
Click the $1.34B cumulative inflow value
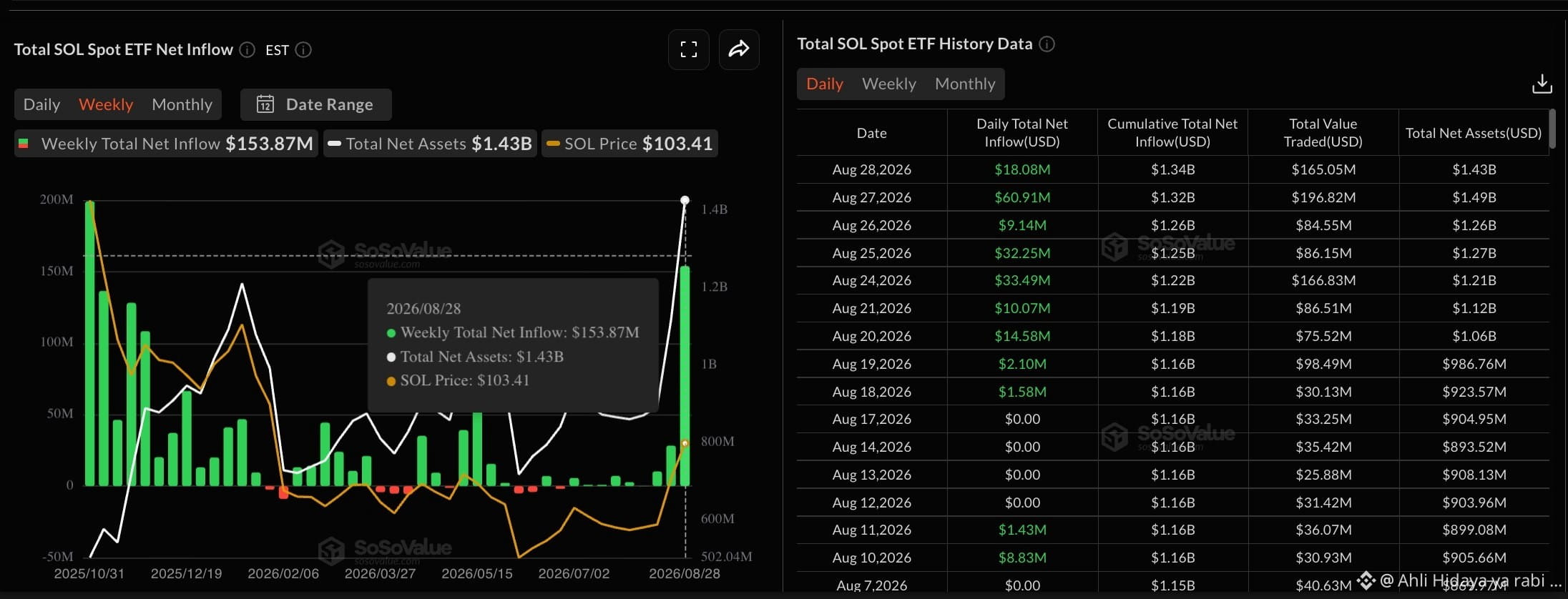click(1173, 169)
